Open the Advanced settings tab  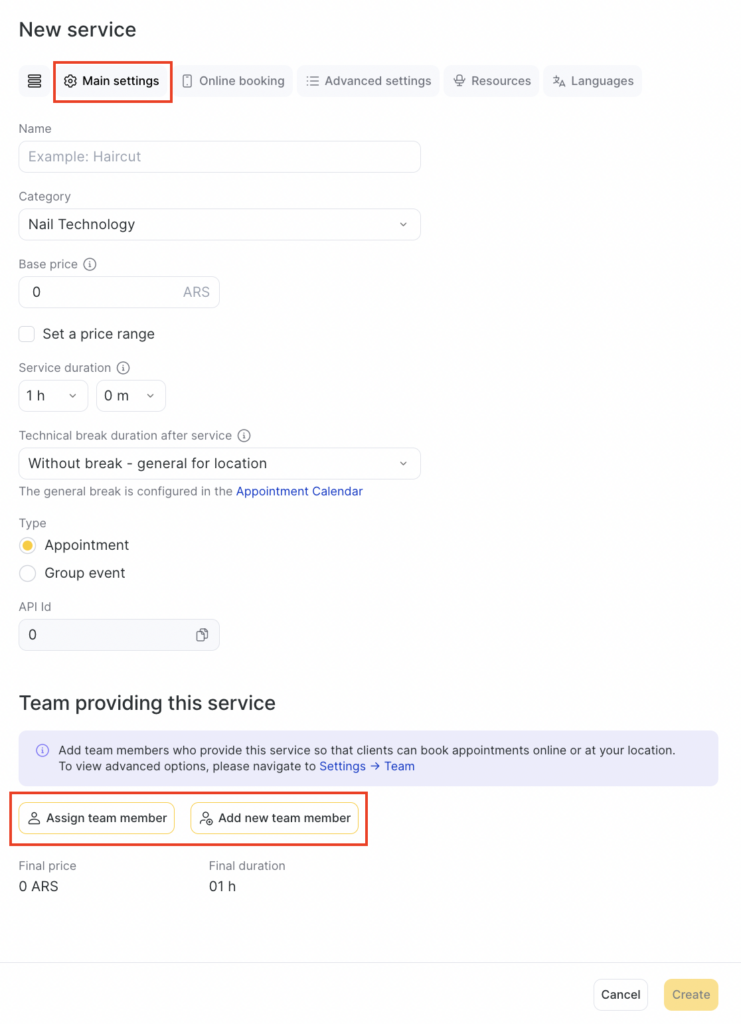point(368,81)
